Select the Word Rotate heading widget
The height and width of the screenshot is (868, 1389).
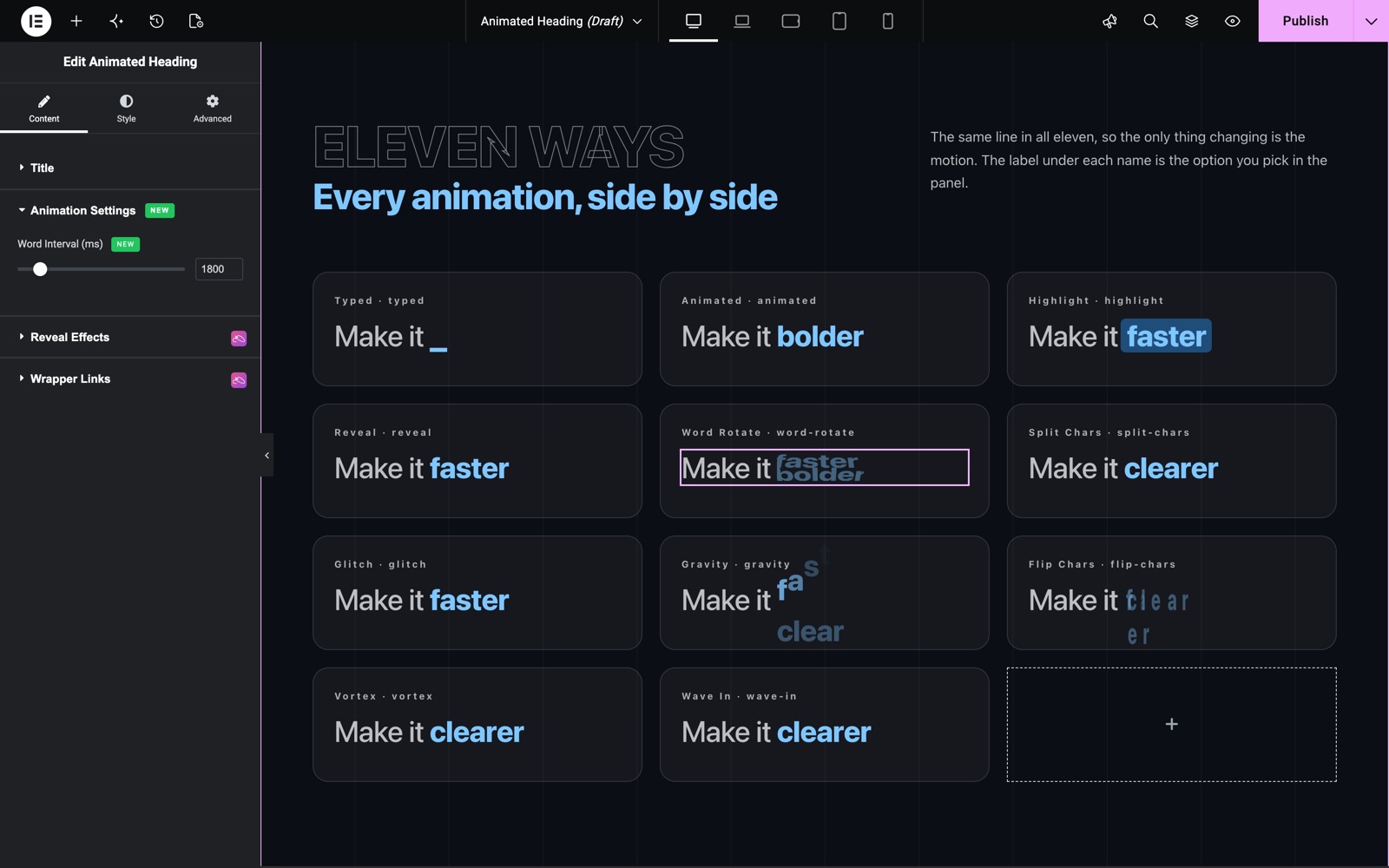pos(824,468)
